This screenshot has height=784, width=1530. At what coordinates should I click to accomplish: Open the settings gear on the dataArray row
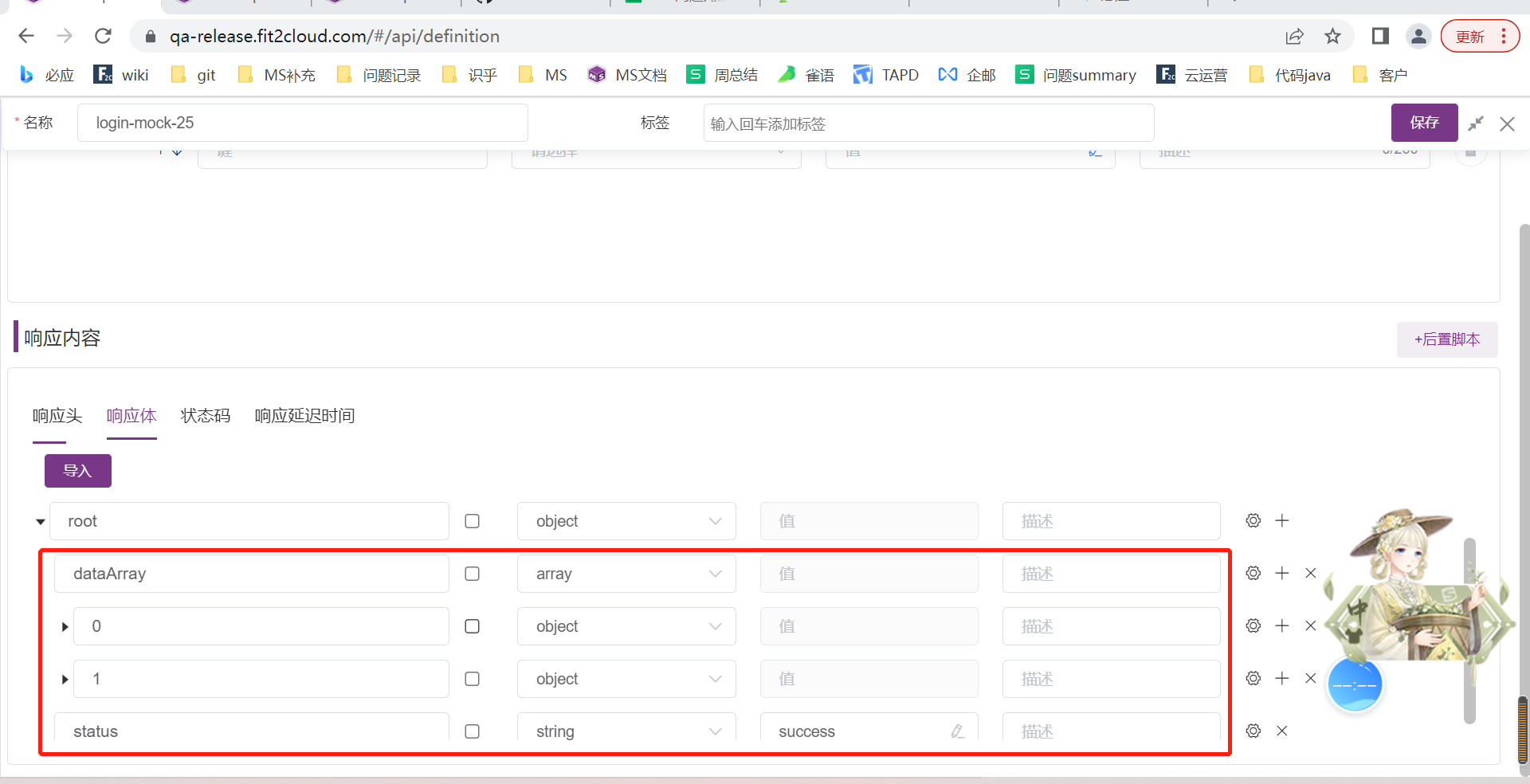click(x=1253, y=573)
